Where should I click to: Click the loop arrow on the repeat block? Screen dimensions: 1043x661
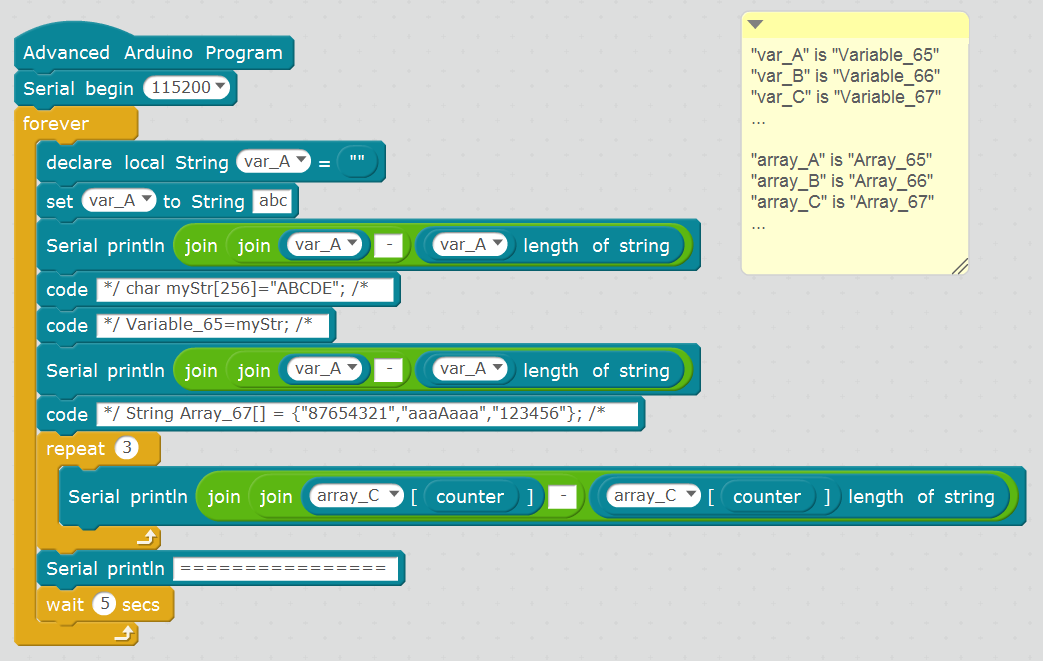tap(146, 538)
